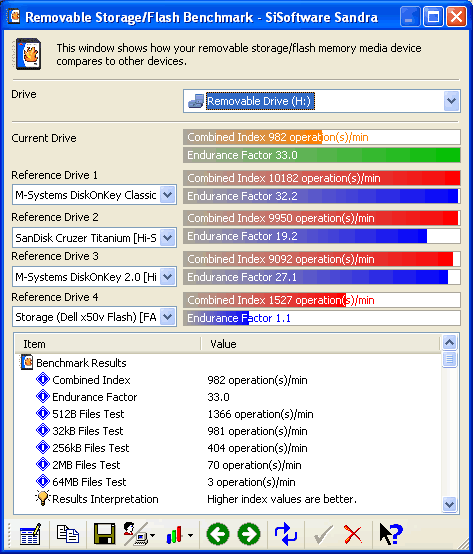
Task: Click the Copy to clipboard icon
Action: [67, 534]
